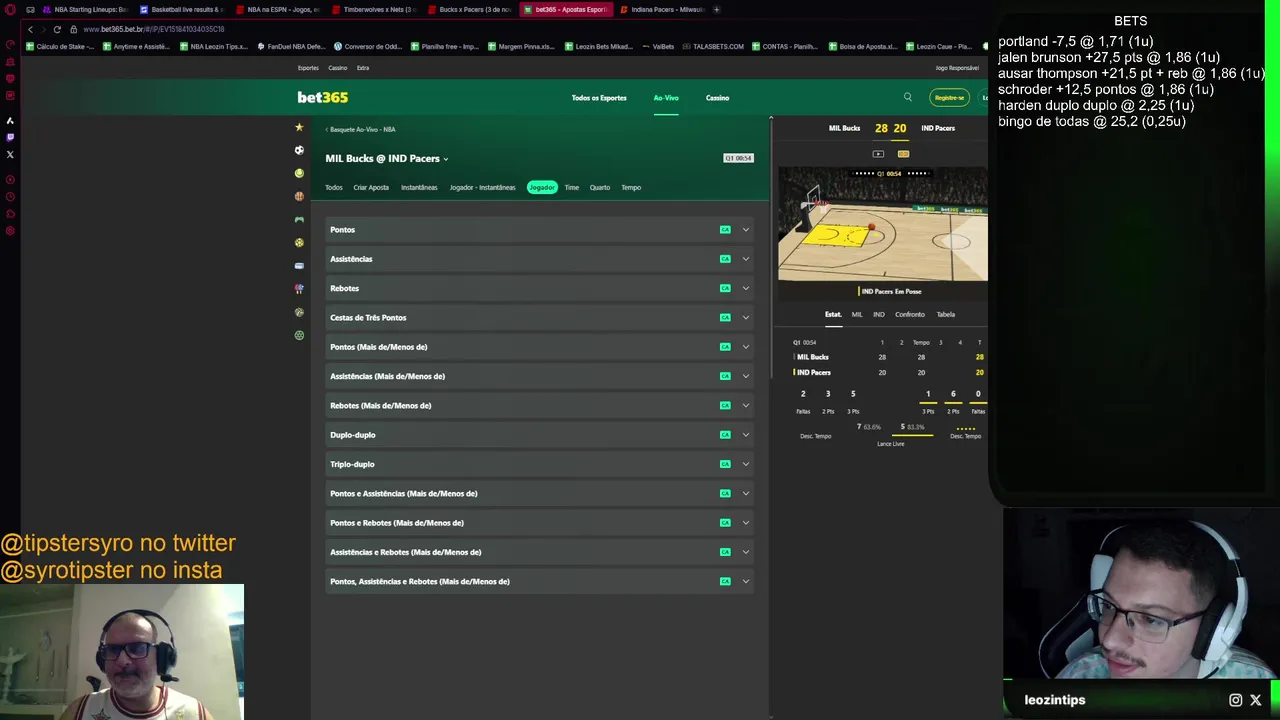Open the Confronto stats tab
Image resolution: width=1280 pixels, height=720 pixels.
point(910,314)
